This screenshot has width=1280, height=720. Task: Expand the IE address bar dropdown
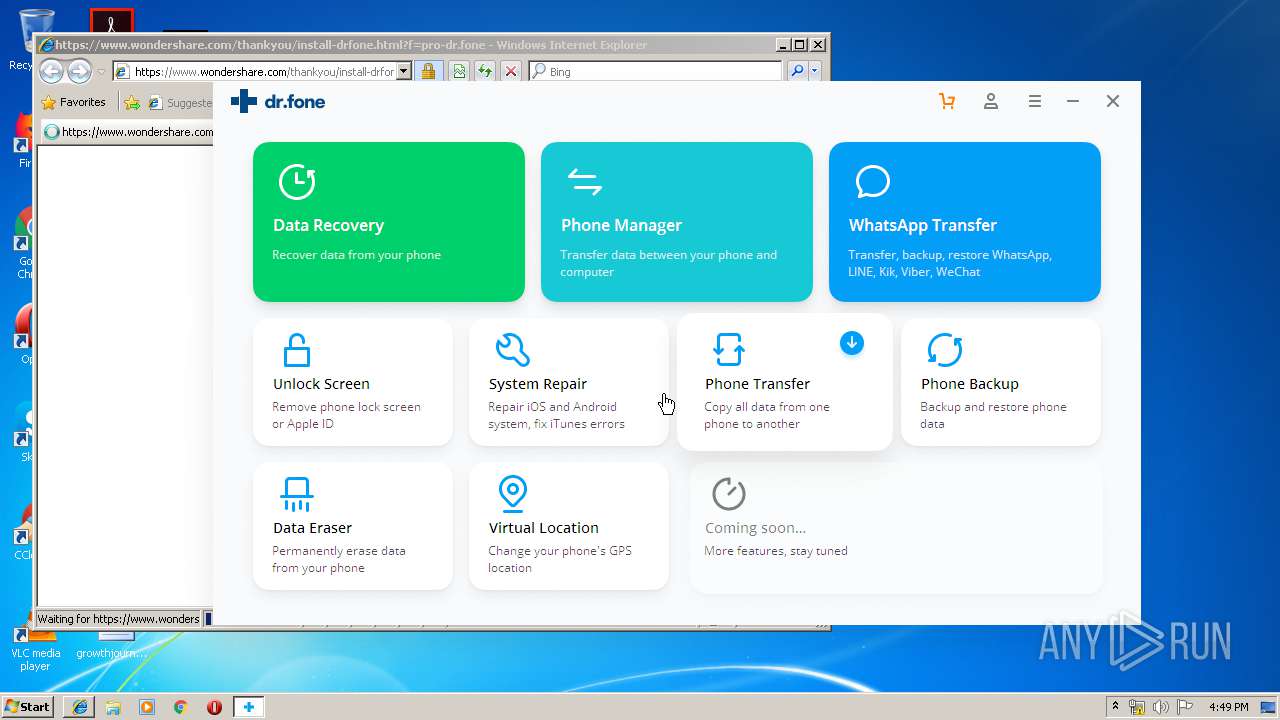coord(404,71)
